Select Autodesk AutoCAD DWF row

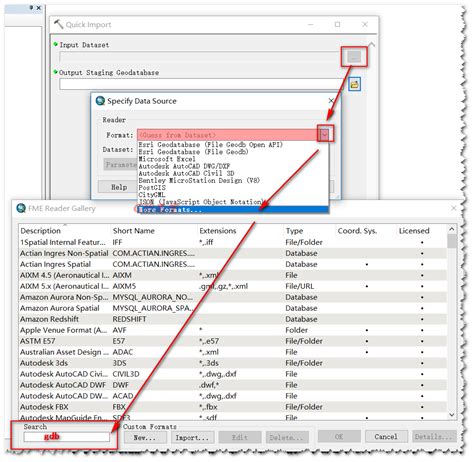click(233, 385)
